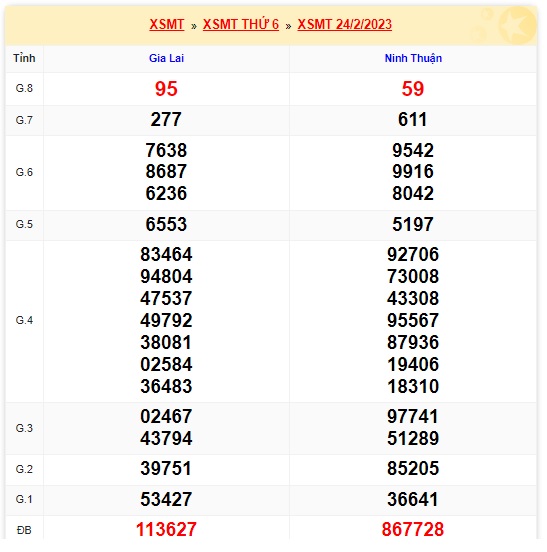Select the ĐB jackpot number 867728

coord(413,529)
